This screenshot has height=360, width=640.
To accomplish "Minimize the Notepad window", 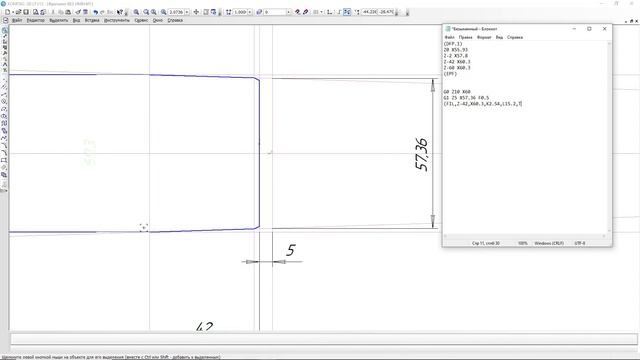I will click(574, 29).
